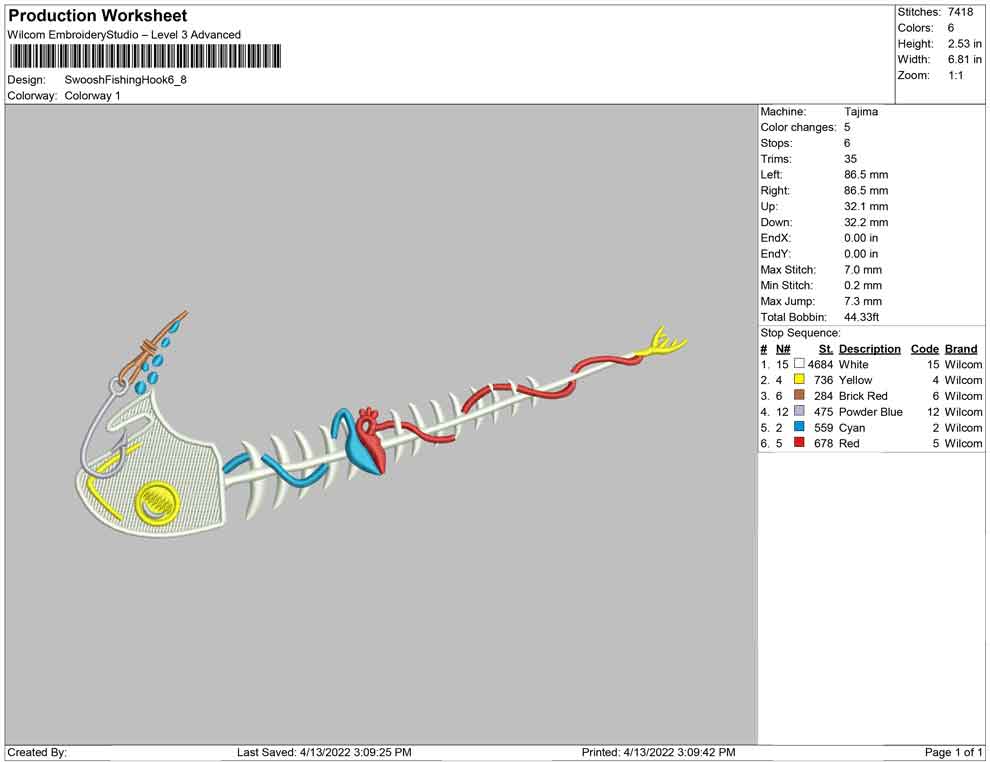Click the 'Stop Sequence:' heading
This screenshot has height=762, width=990.
click(800, 333)
